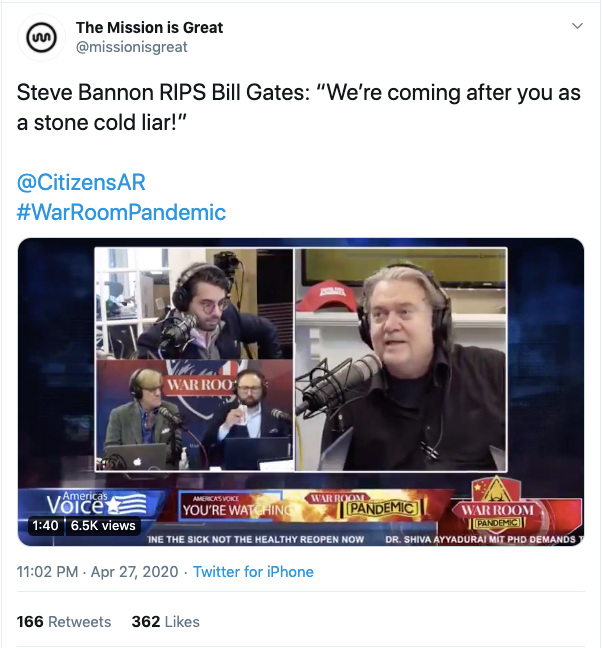View the 166 Retweets list
The image size is (602, 648).
point(64,622)
